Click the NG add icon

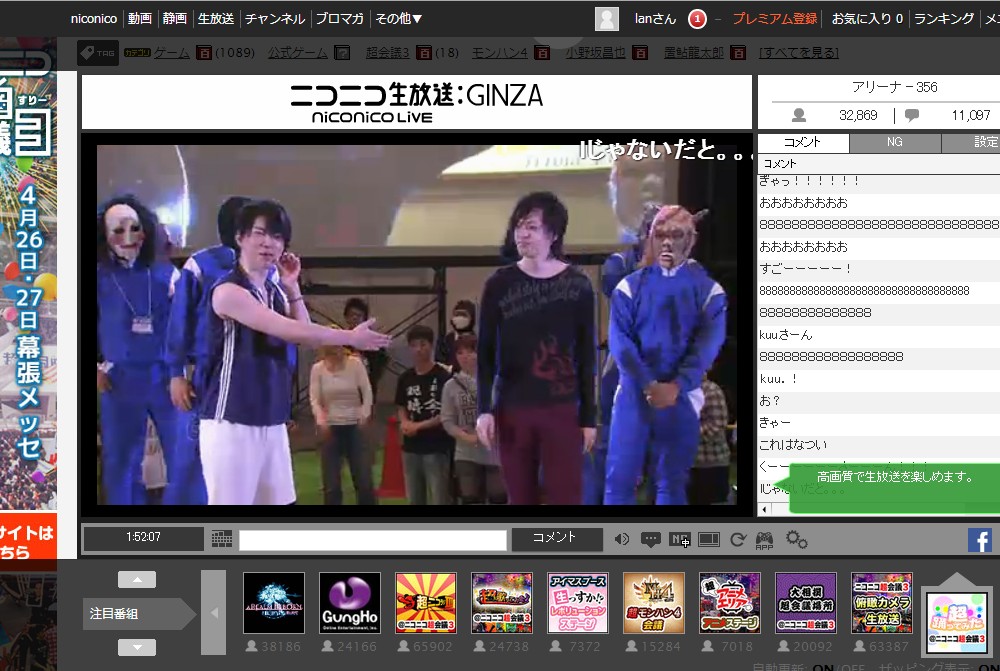[x=680, y=540]
